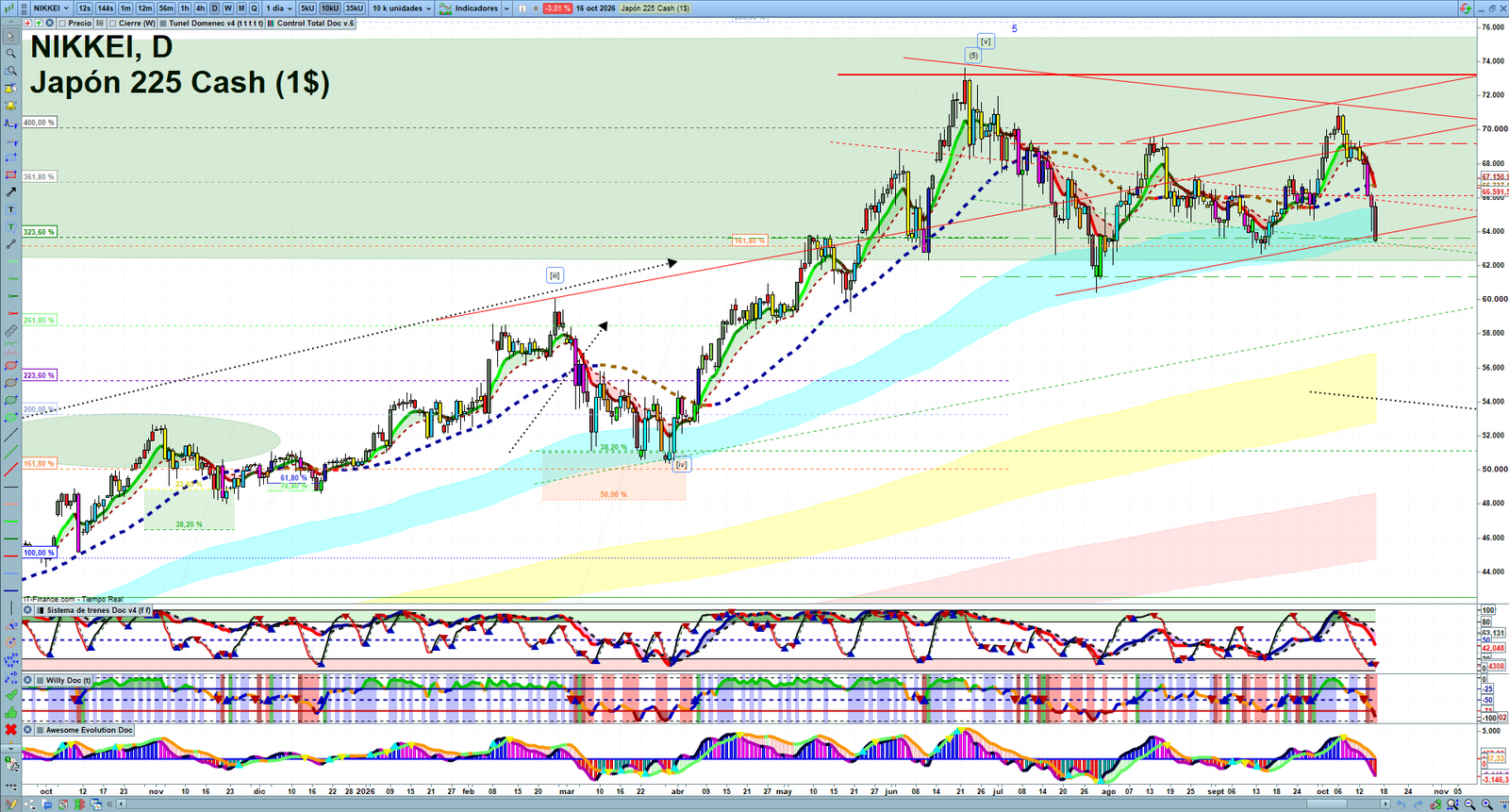Image resolution: width=1509 pixels, height=812 pixels.
Task: Click the zoom-out magnifier in bottom-right
Action: point(1469,804)
